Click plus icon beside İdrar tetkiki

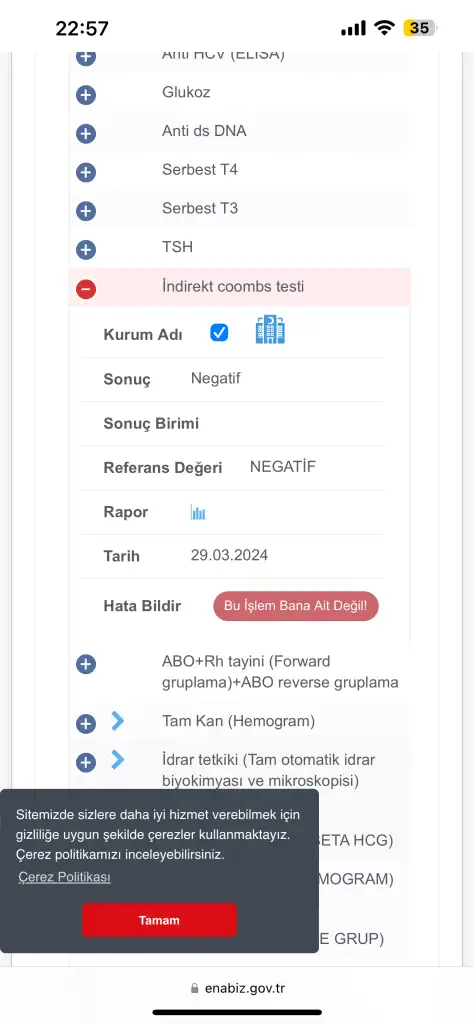point(86,762)
